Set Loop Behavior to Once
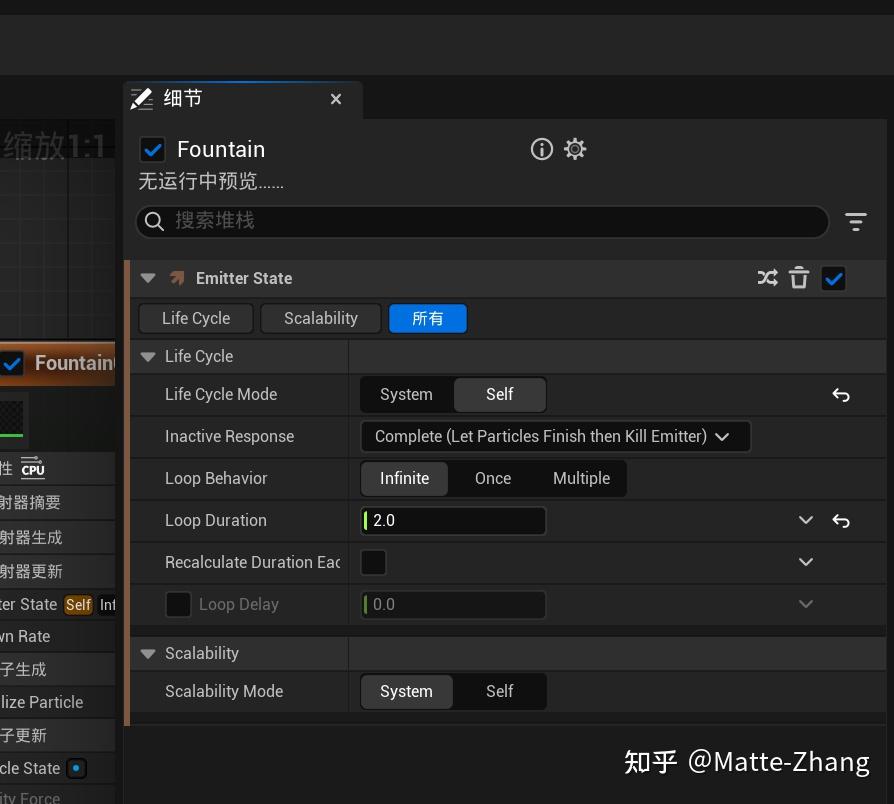894x804 pixels. tap(492, 478)
